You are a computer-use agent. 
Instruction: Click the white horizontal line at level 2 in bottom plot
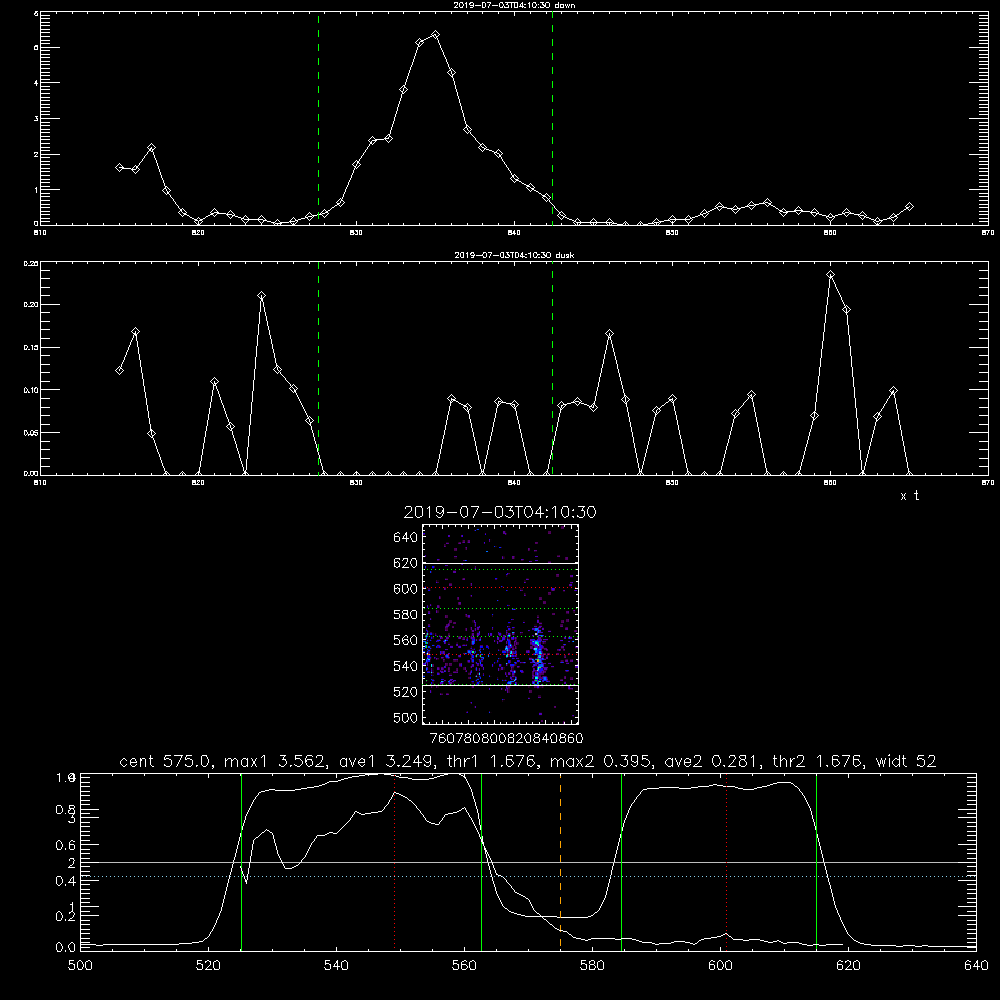pos(528,863)
